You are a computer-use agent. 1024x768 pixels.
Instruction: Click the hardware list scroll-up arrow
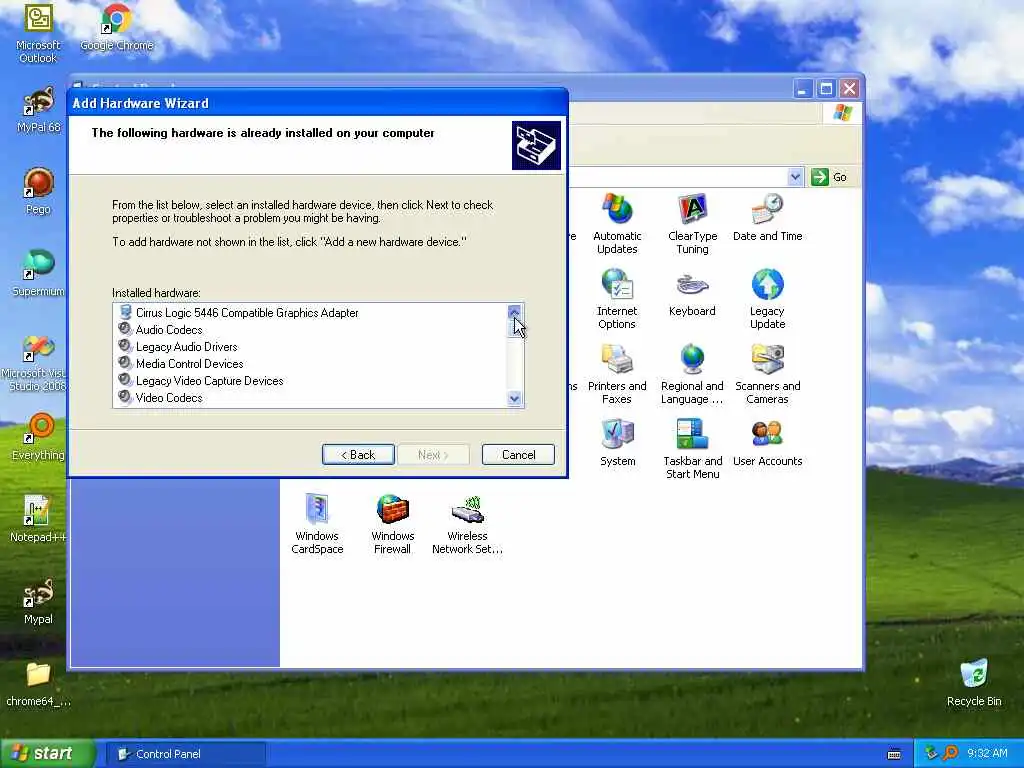515,312
